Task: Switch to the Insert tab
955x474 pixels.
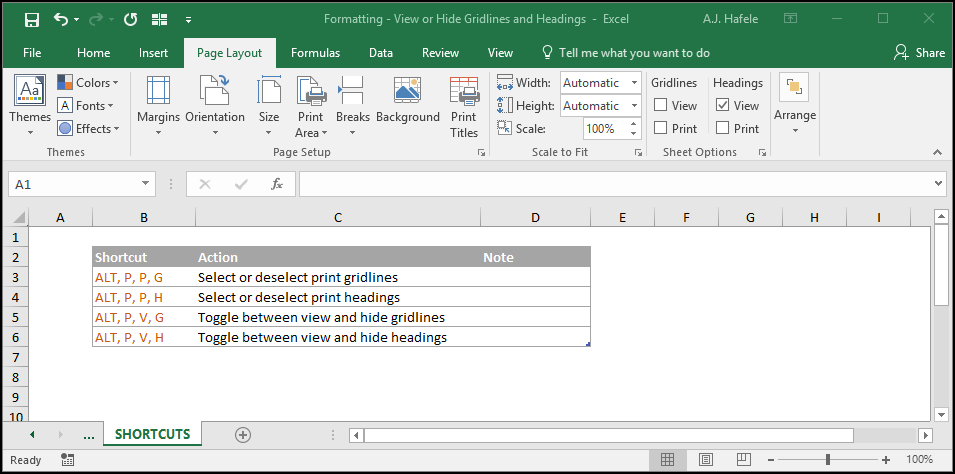Action: pos(153,53)
